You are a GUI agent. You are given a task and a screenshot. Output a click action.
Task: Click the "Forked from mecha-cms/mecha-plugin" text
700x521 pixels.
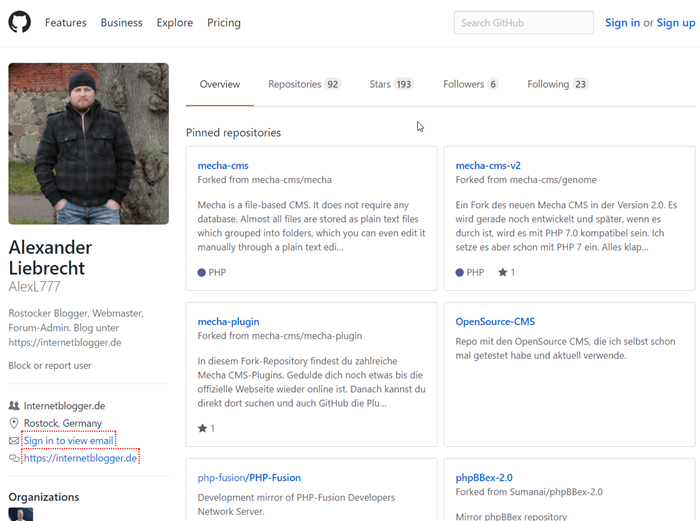280,336
